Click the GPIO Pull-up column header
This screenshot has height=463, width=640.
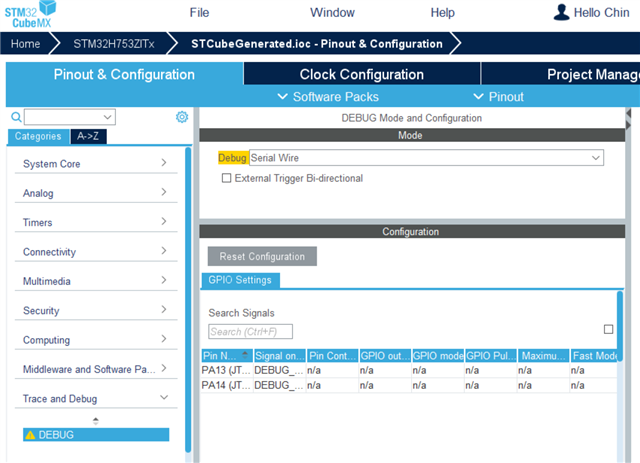[x=491, y=356]
